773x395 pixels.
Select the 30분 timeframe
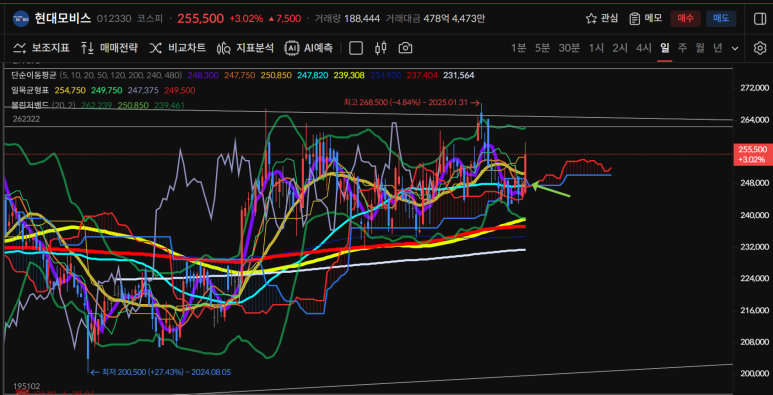pos(569,48)
